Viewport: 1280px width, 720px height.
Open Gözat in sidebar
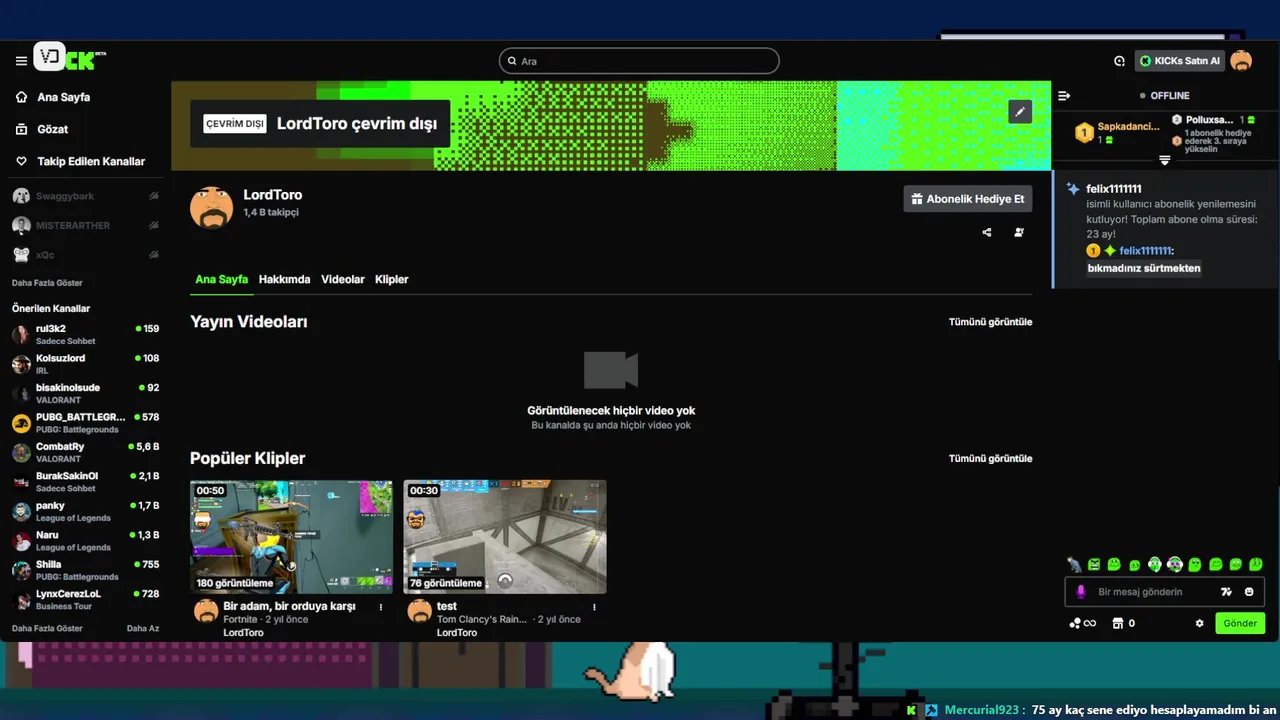click(42, 129)
